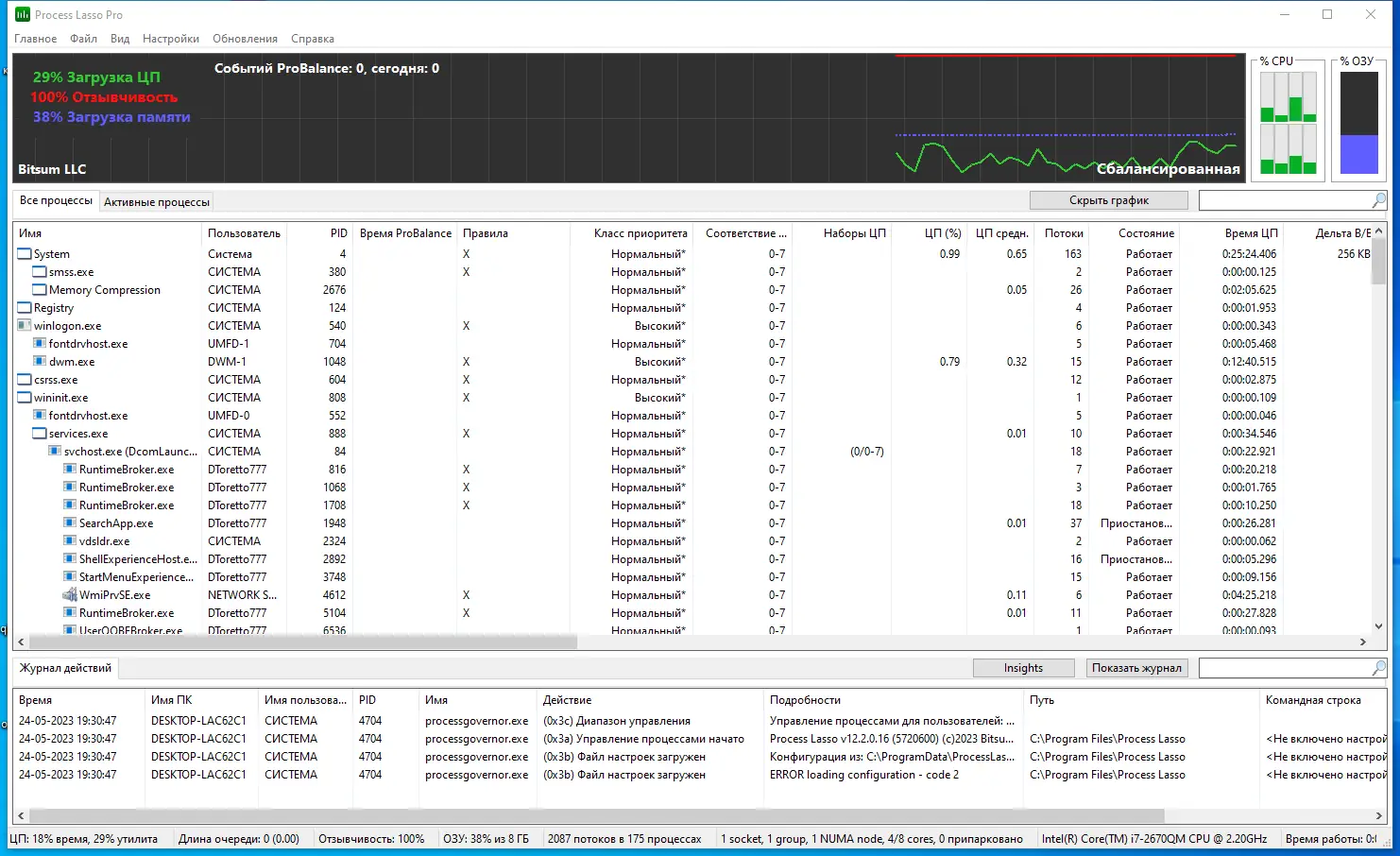Click the services.exe process icon

(x=40, y=434)
